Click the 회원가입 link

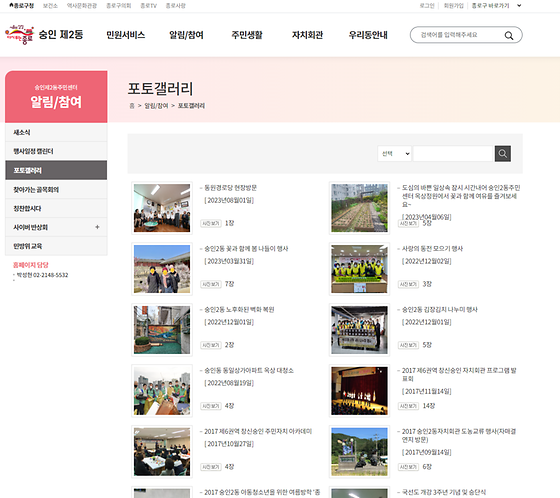[453, 5]
